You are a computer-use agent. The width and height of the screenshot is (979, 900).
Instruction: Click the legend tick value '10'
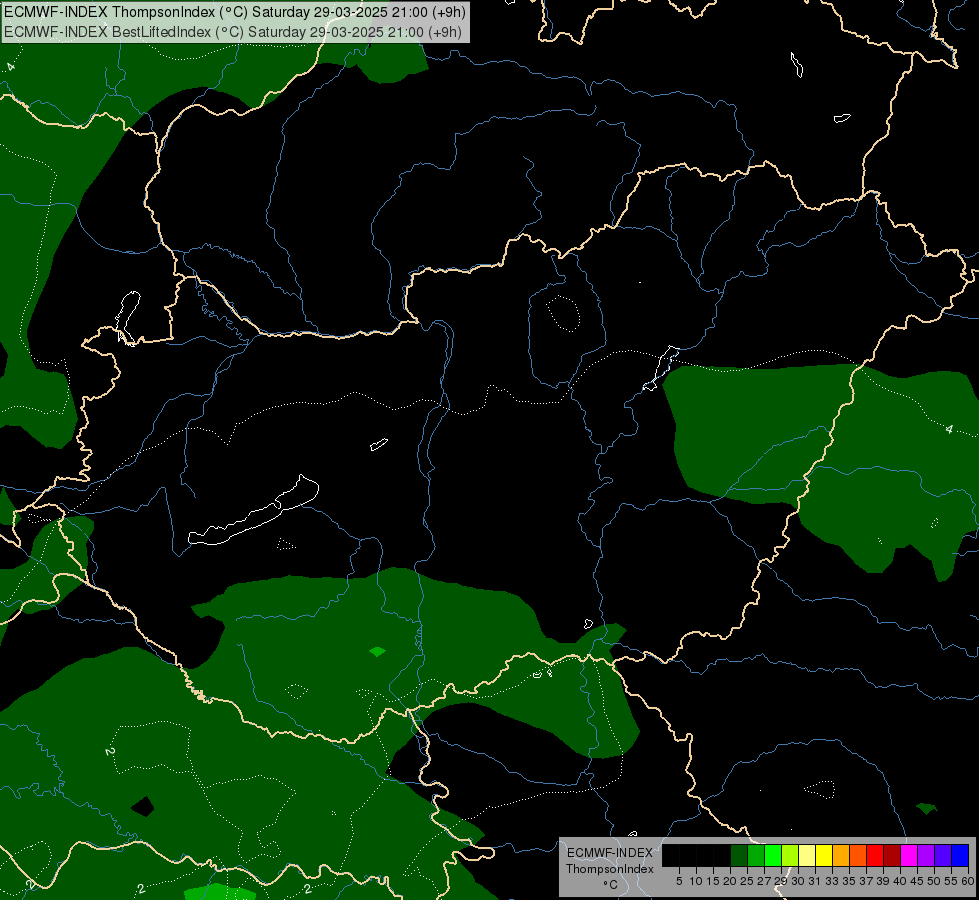pyautogui.click(x=696, y=881)
